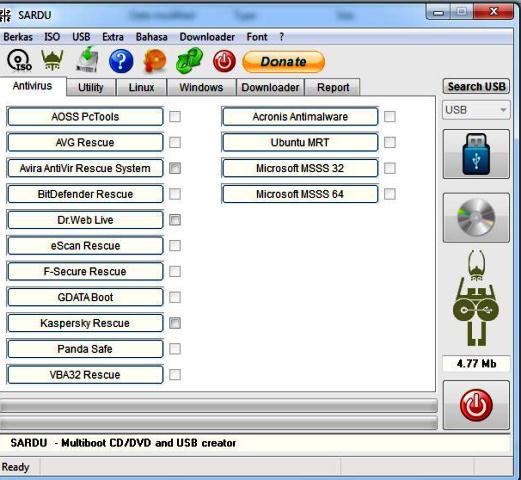Image resolution: width=521 pixels, height=480 pixels.
Task: Click the green download-to-drive toolbar icon
Action: click(87, 60)
